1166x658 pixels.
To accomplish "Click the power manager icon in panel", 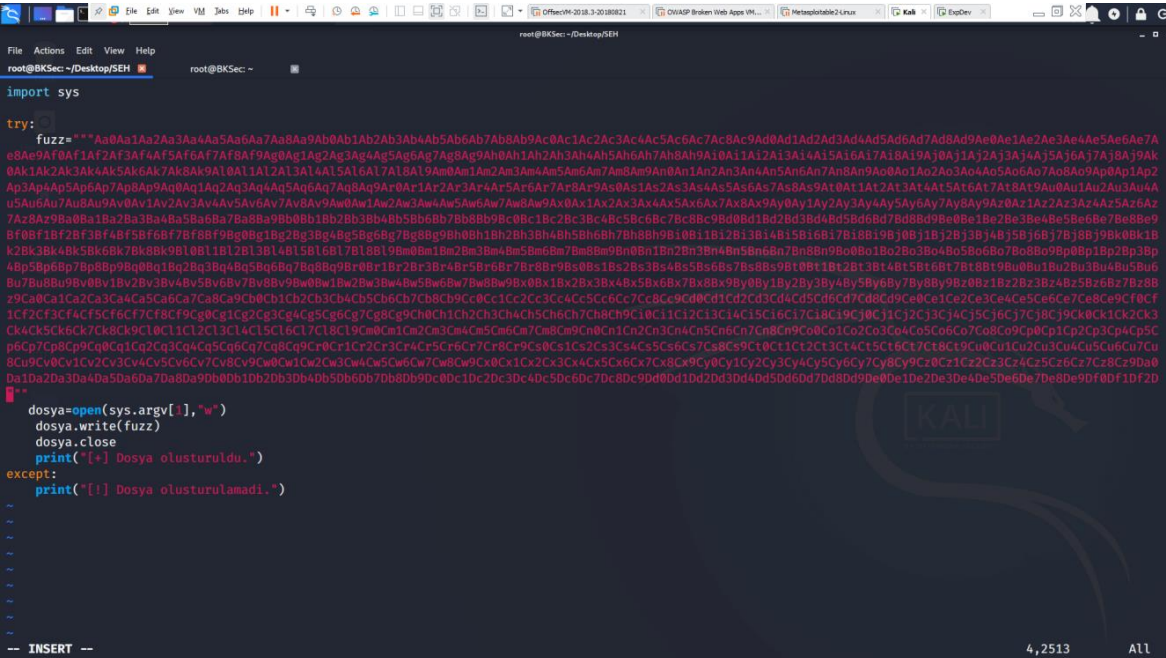I will [x=1114, y=14].
